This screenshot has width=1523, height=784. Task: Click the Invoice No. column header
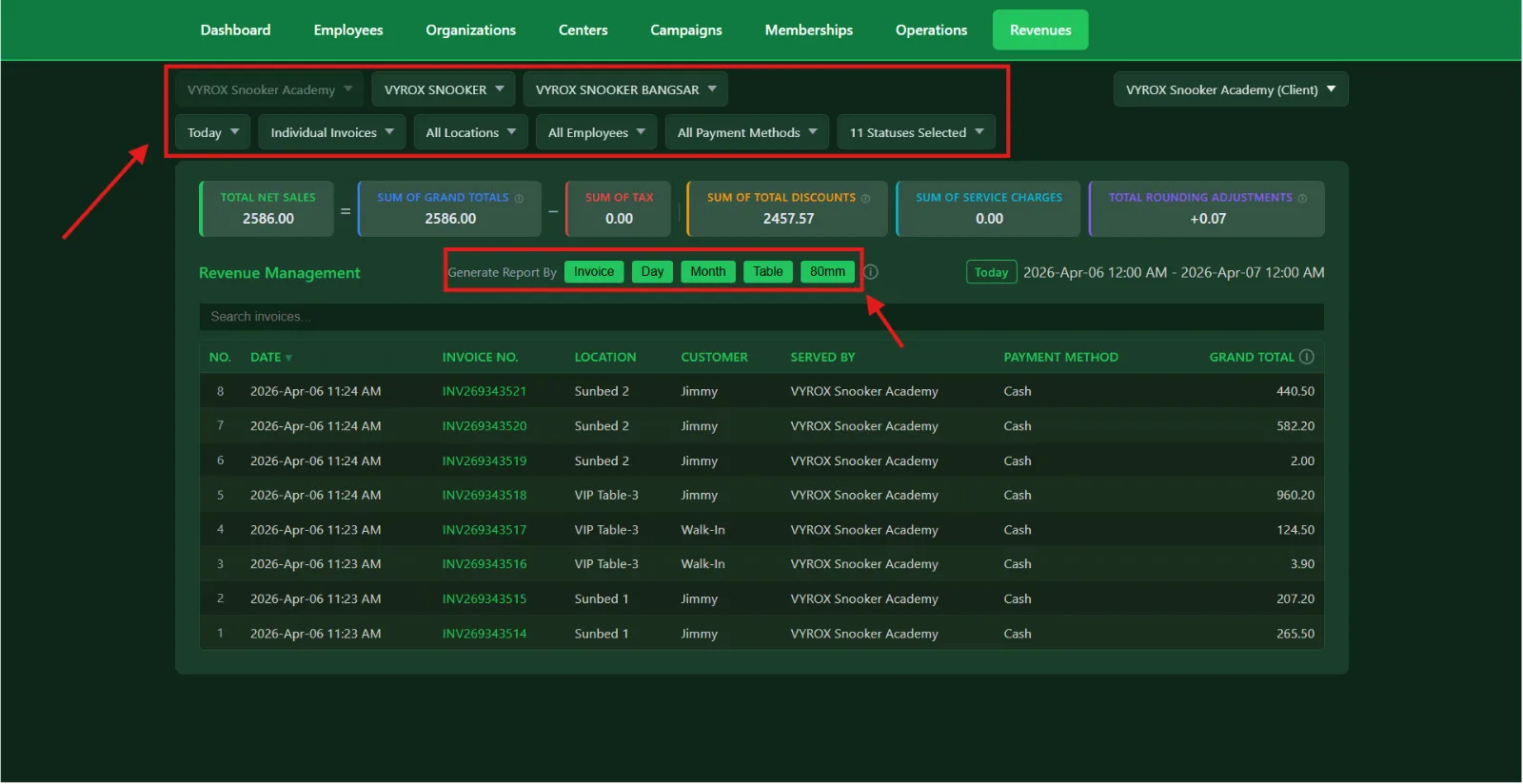click(480, 358)
